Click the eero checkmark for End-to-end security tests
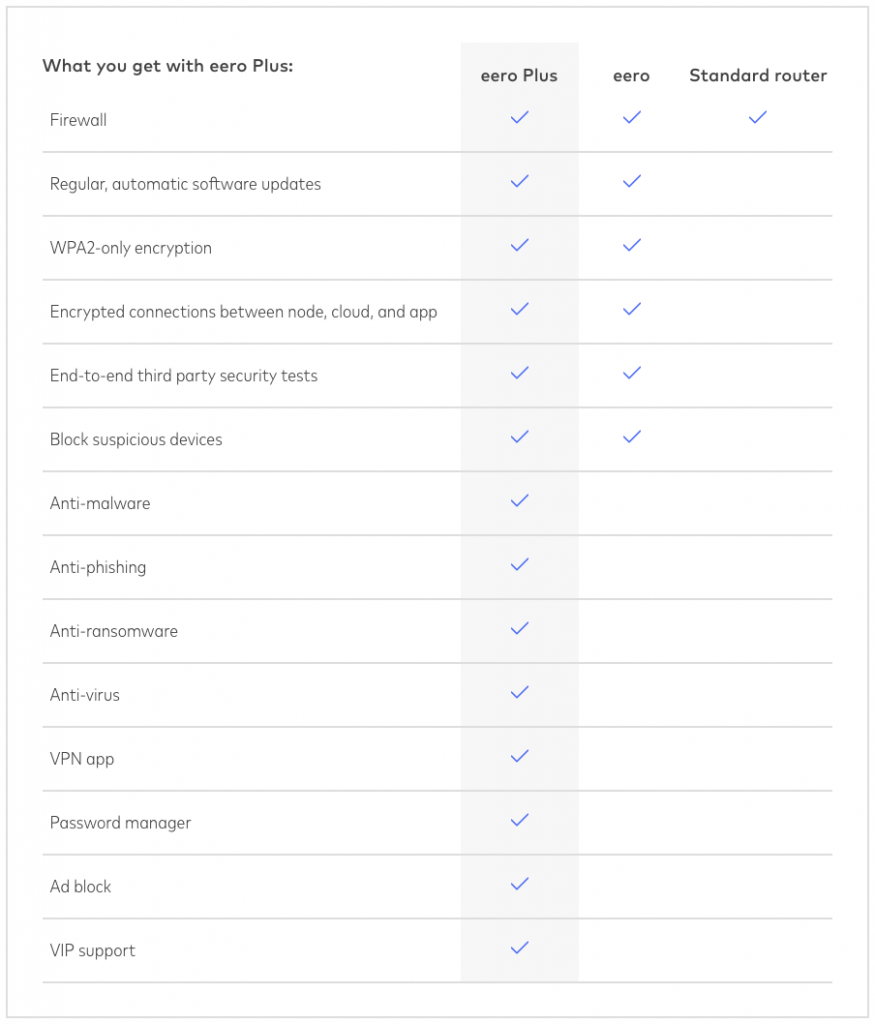 [631, 373]
